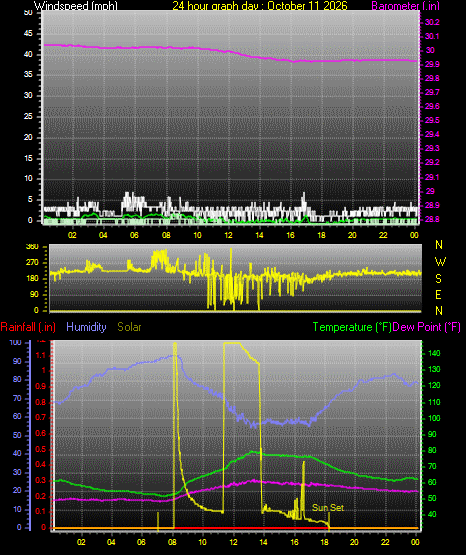
Task: Click the Temperature (°F) legend label
Action: (352, 327)
